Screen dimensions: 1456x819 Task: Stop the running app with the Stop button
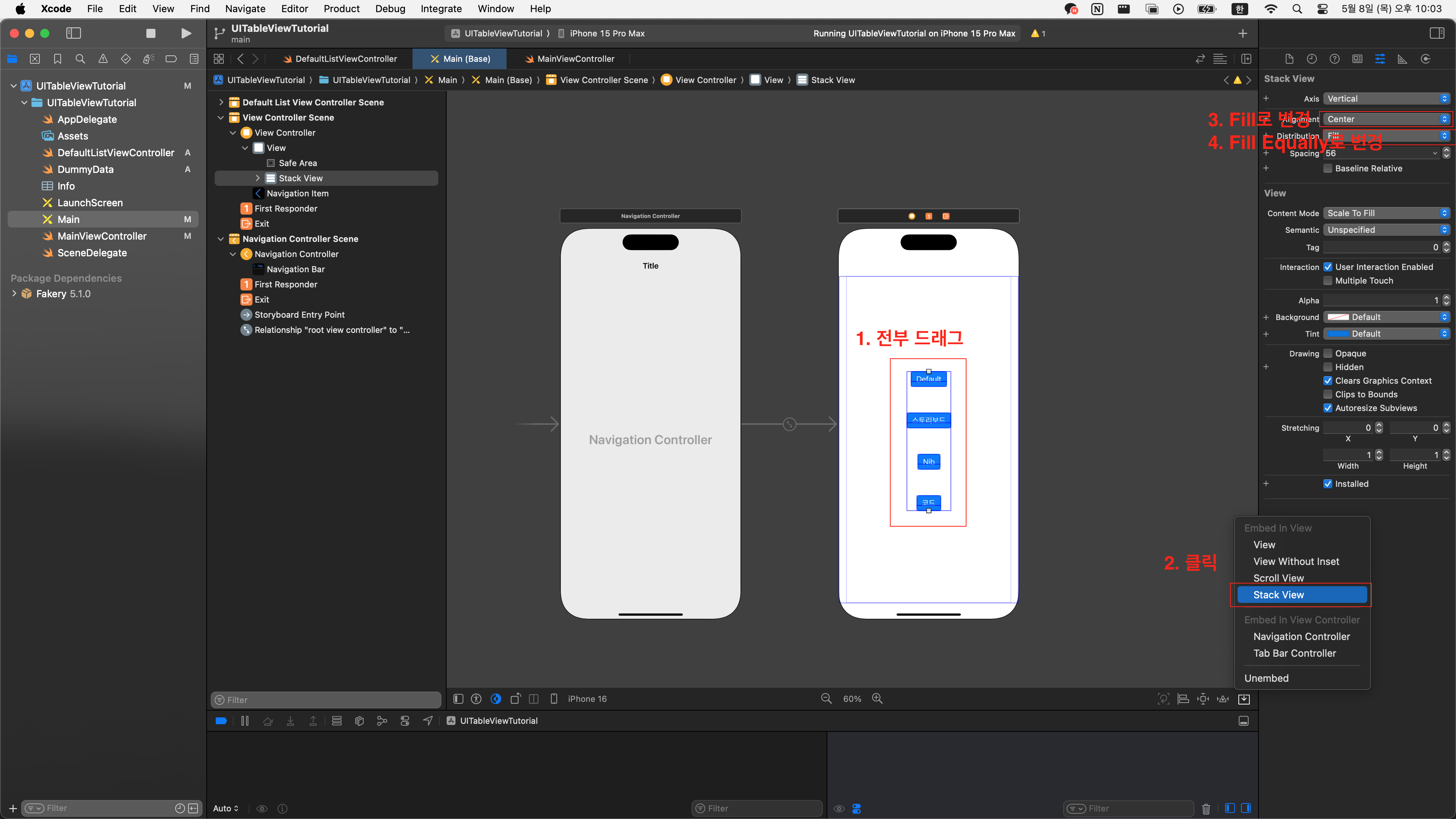tap(151, 33)
